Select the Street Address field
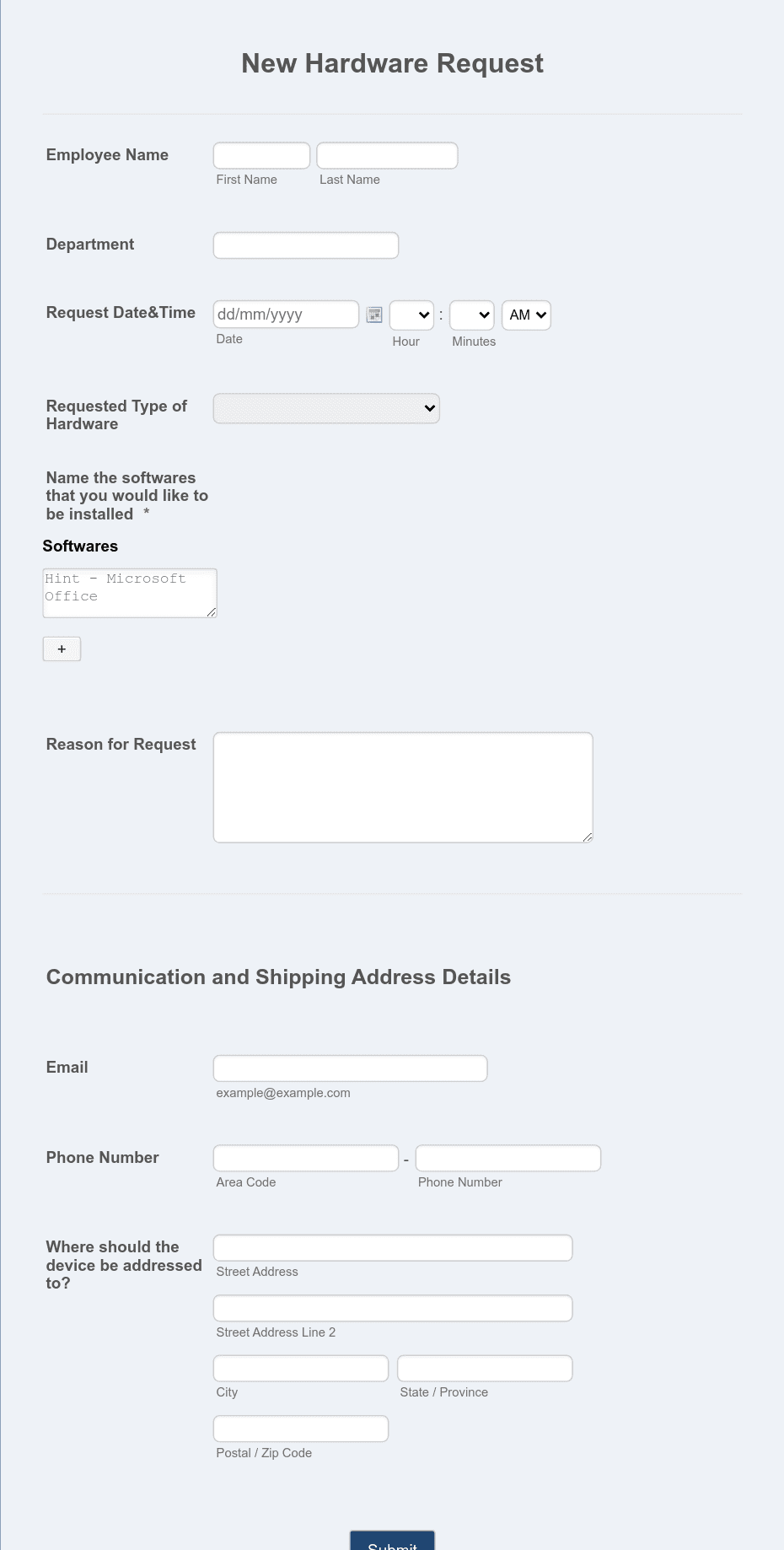The image size is (784, 1550). tap(392, 1247)
